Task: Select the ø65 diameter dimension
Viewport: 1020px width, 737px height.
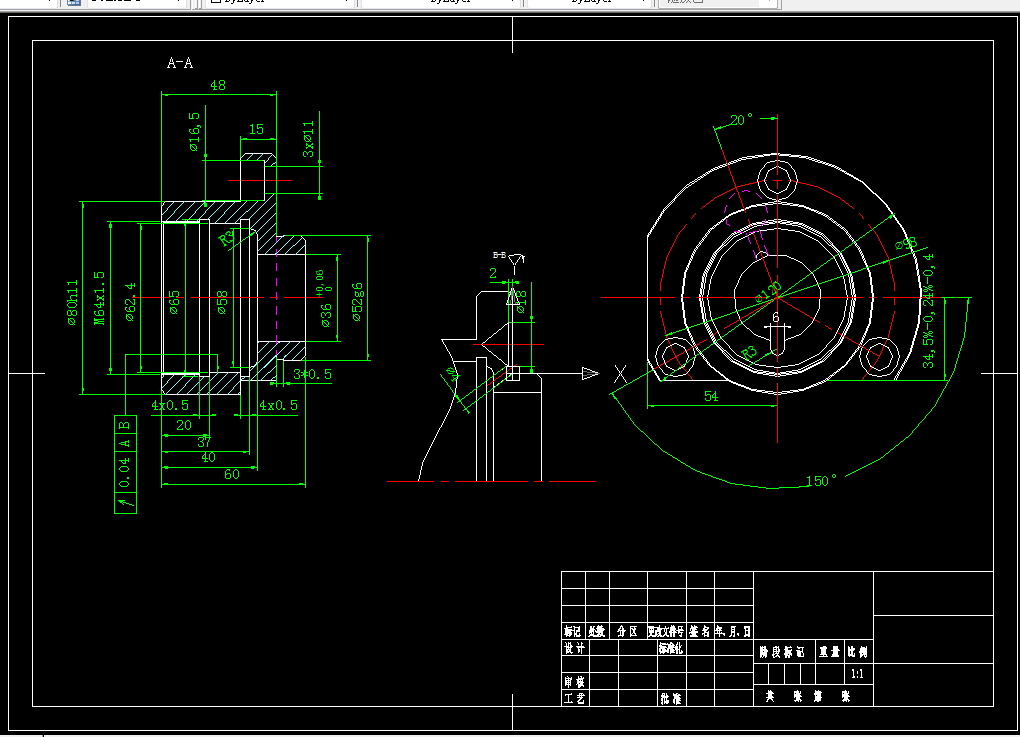Action: (174, 302)
